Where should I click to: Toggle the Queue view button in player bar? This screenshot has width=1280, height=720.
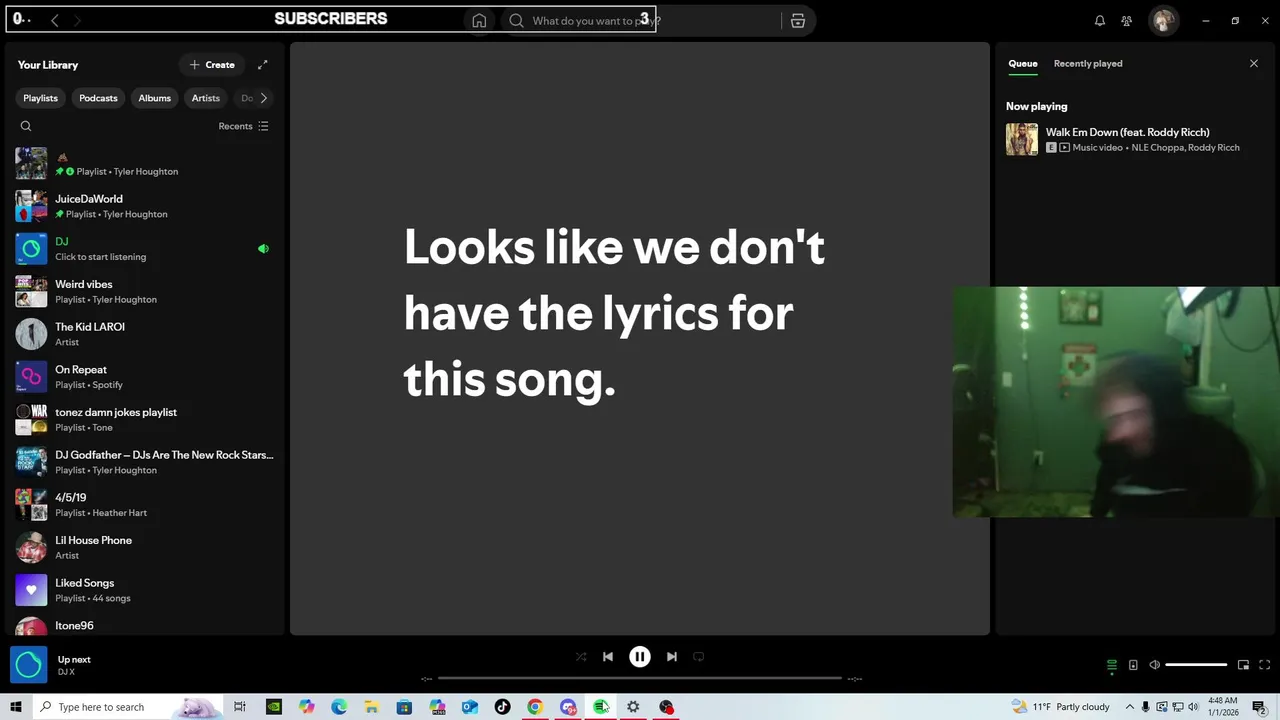(x=1111, y=665)
